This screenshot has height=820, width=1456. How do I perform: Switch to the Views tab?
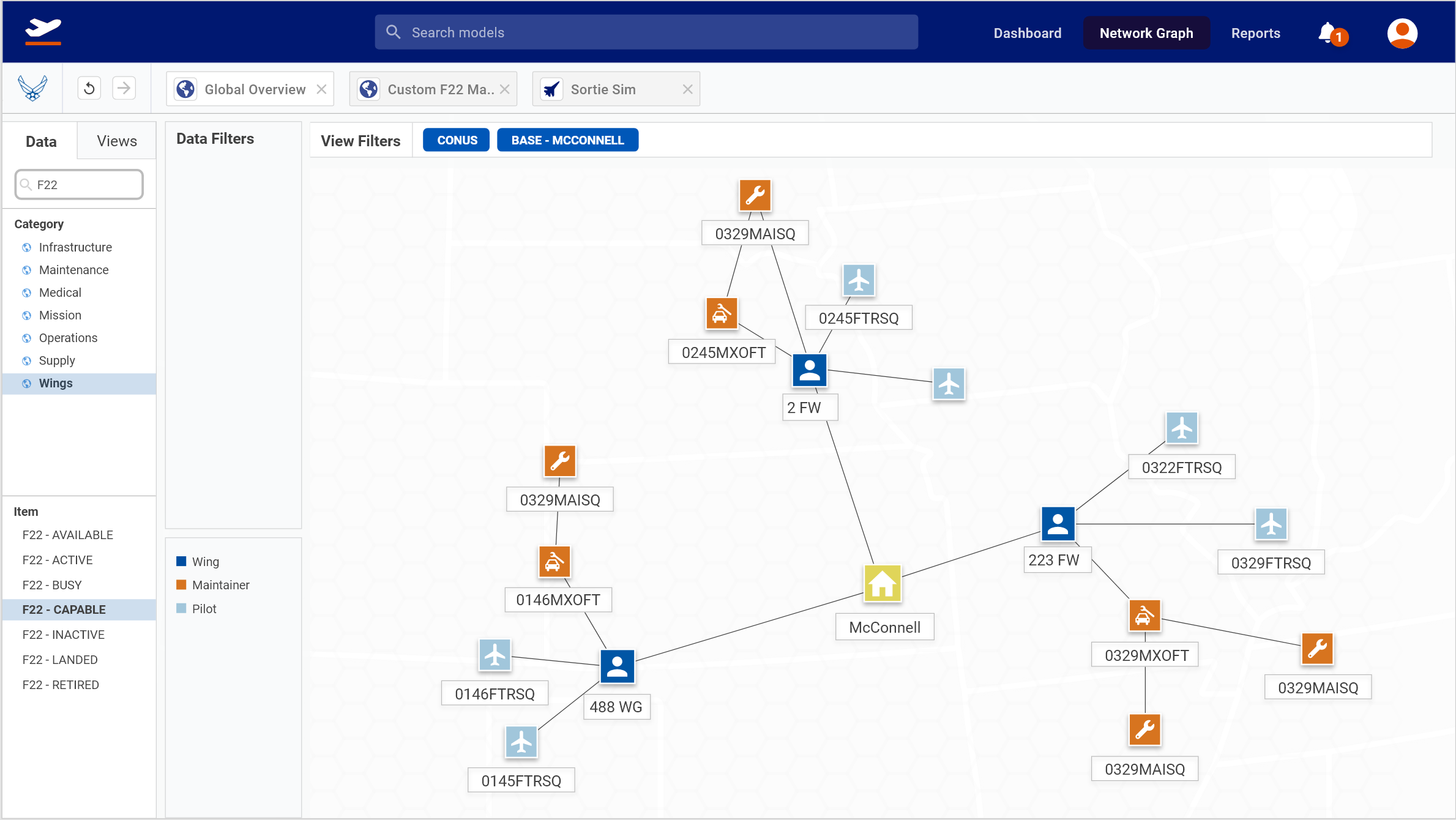pos(116,141)
